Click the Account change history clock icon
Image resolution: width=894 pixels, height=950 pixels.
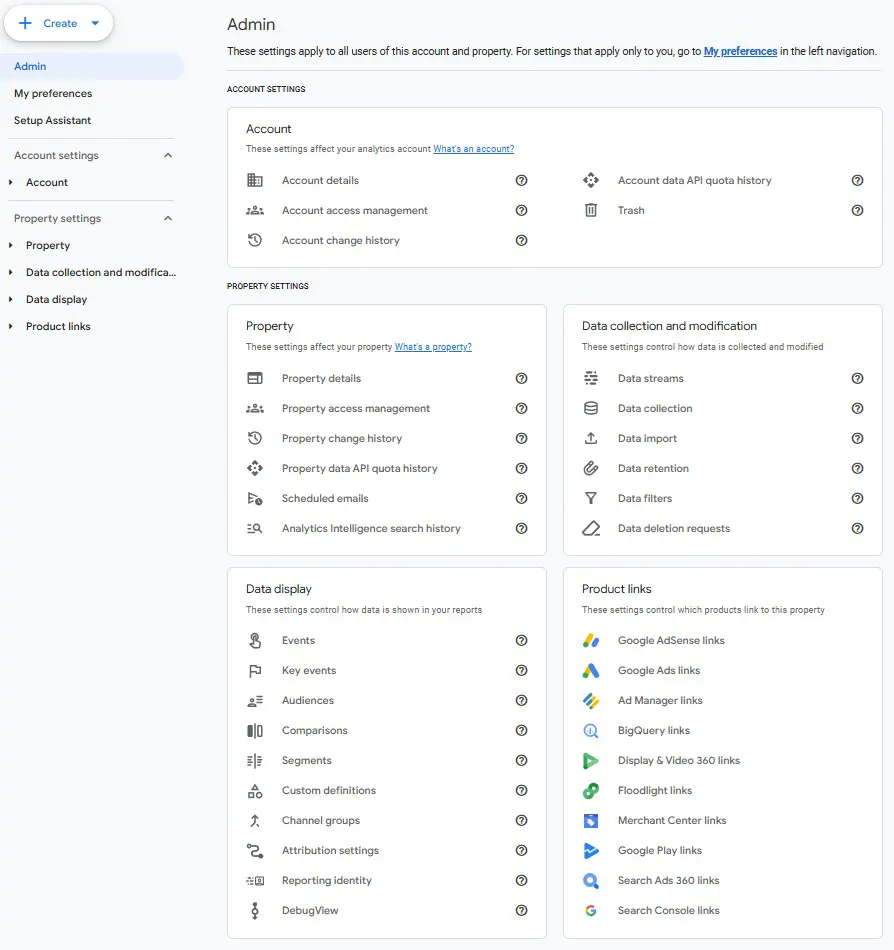(255, 241)
